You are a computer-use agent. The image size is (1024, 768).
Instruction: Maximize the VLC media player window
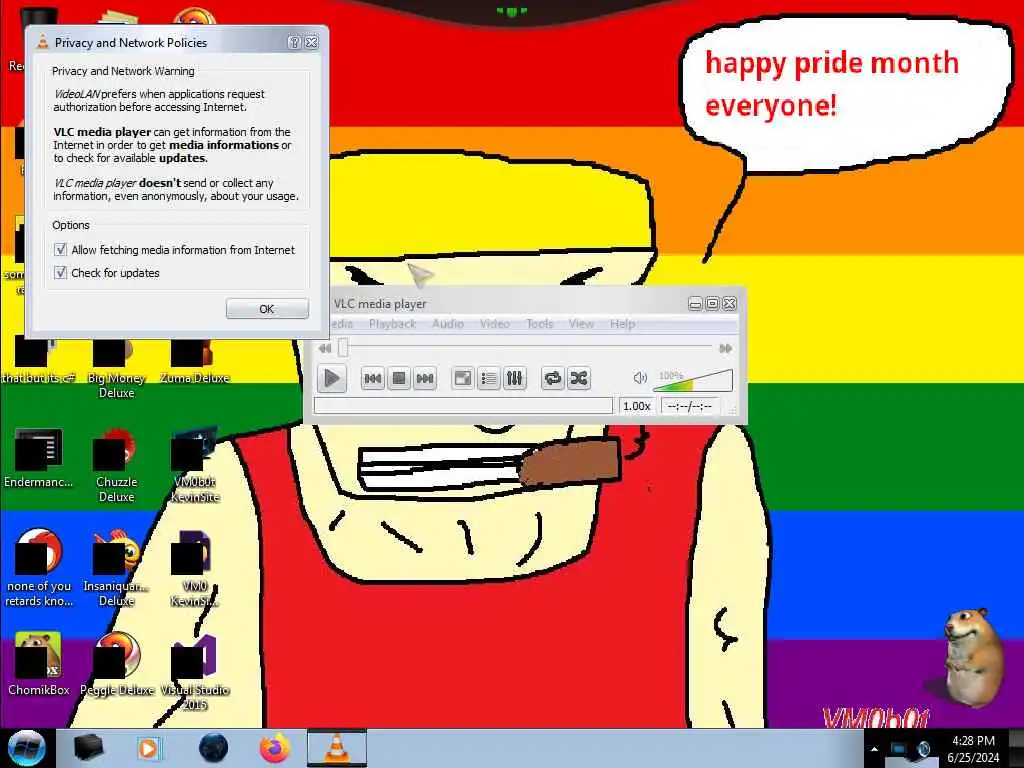[x=712, y=304]
